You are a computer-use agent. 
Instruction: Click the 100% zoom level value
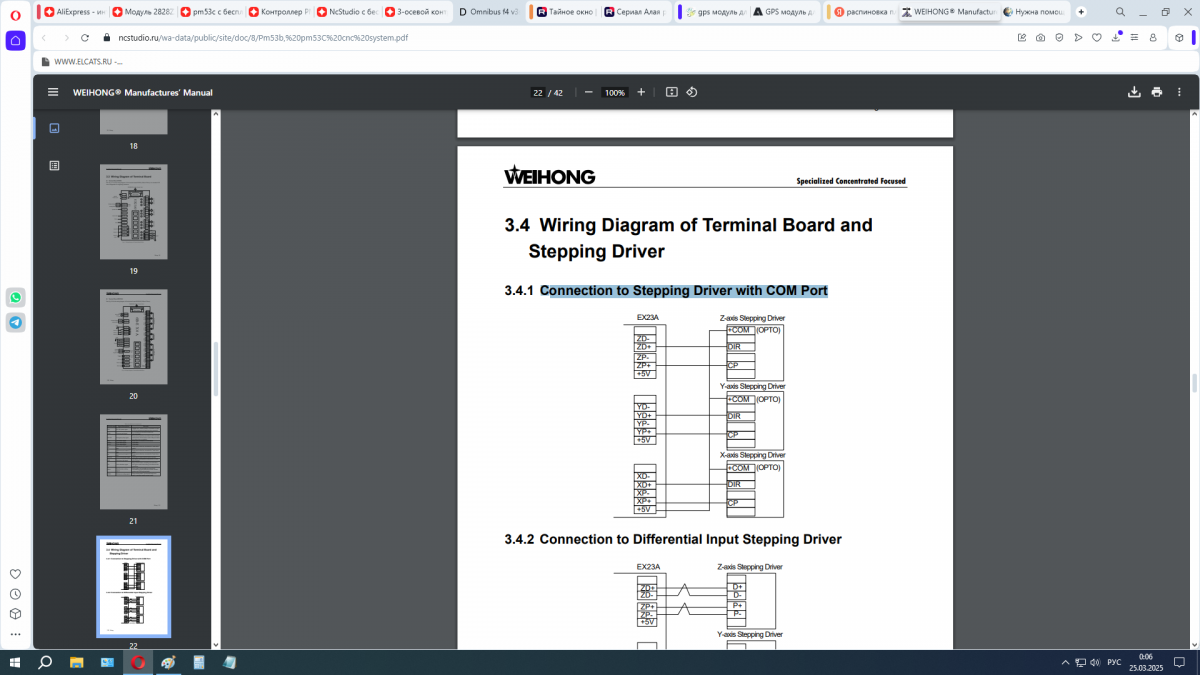click(x=615, y=92)
